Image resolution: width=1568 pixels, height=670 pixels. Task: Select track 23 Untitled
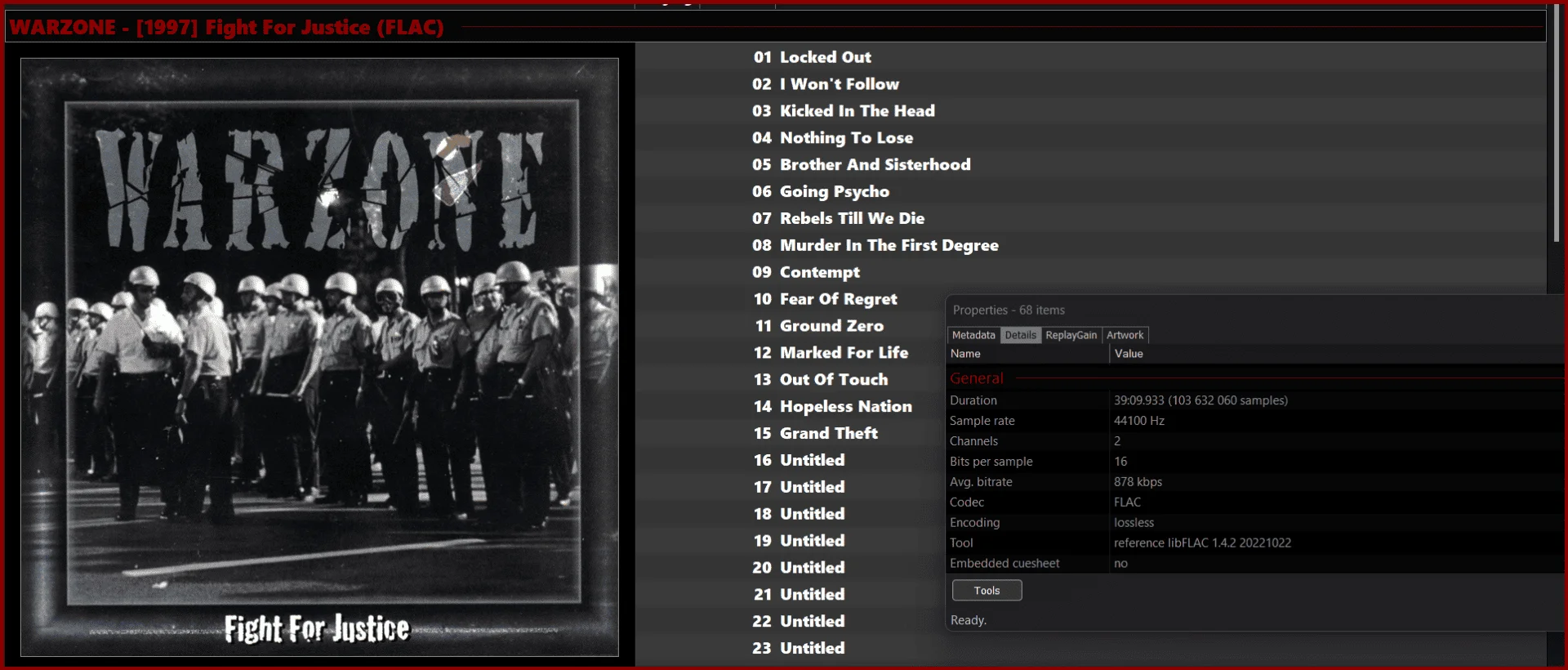point(799,648)
